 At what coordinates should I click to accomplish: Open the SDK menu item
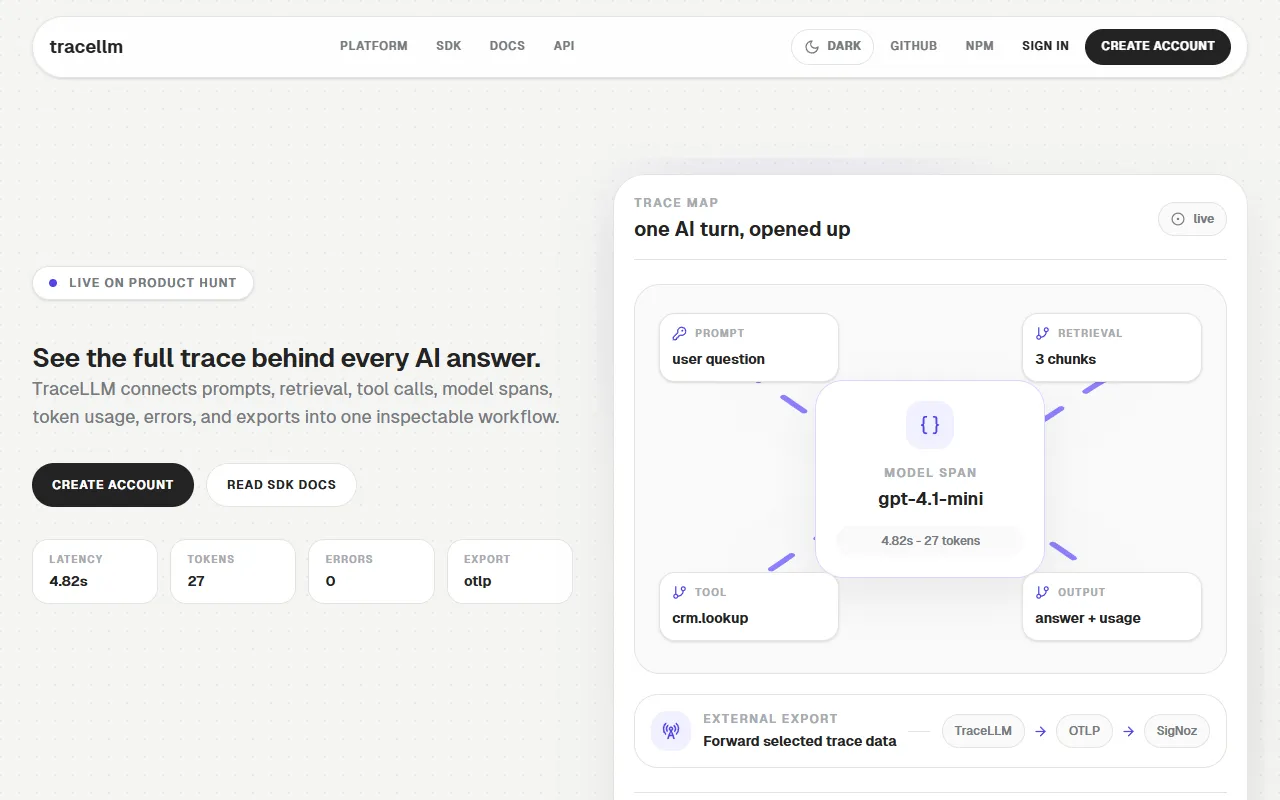tap(449, 46)
